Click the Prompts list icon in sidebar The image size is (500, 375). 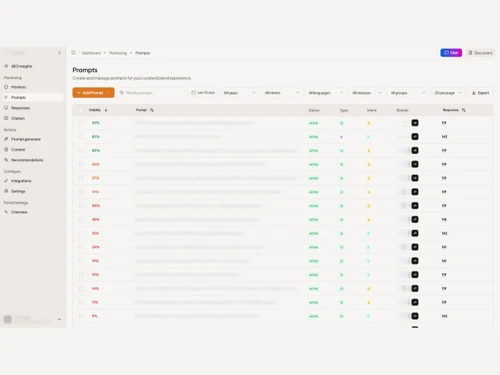(6, 97)
